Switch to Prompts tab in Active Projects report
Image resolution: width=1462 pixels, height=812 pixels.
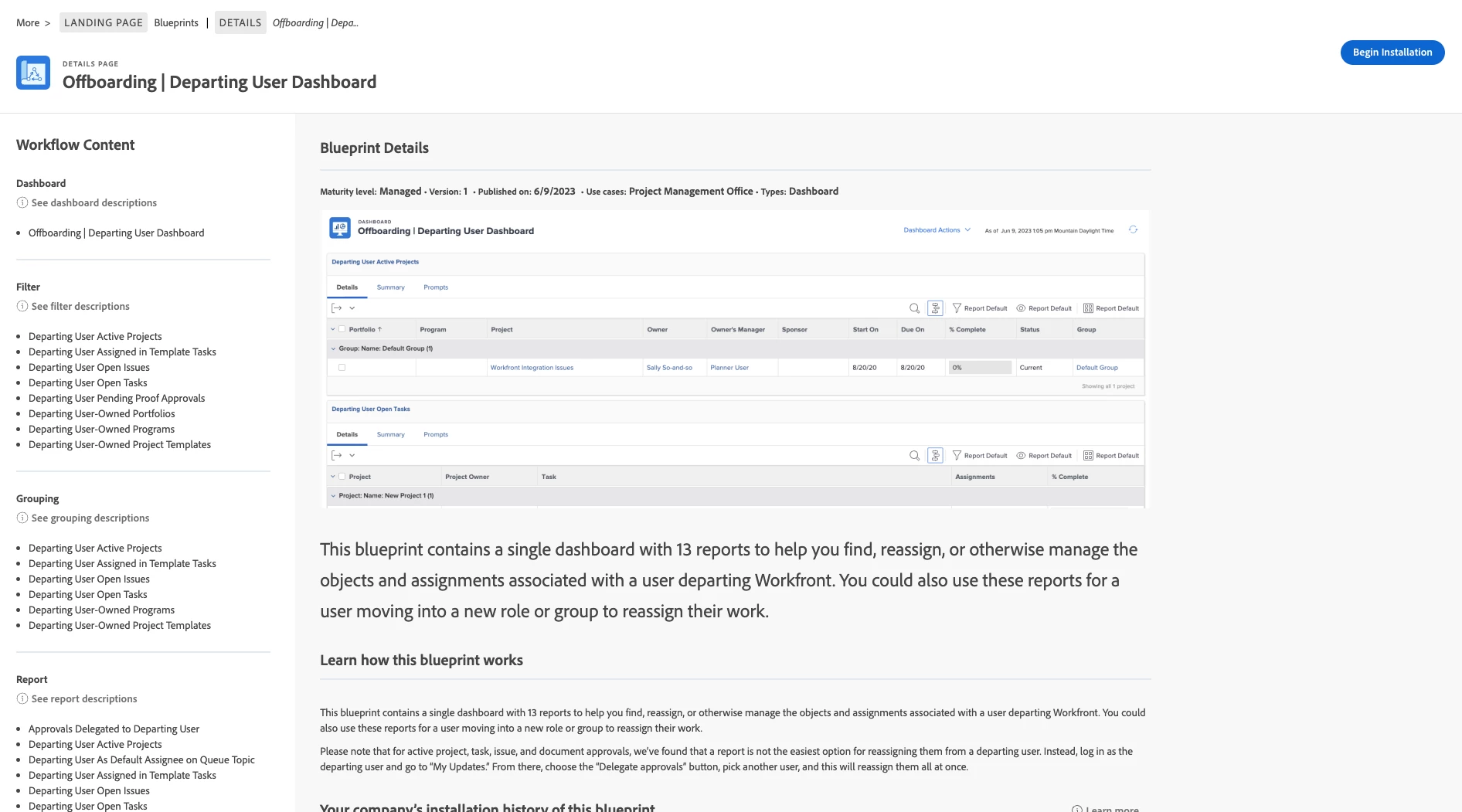tap(436, 287)
